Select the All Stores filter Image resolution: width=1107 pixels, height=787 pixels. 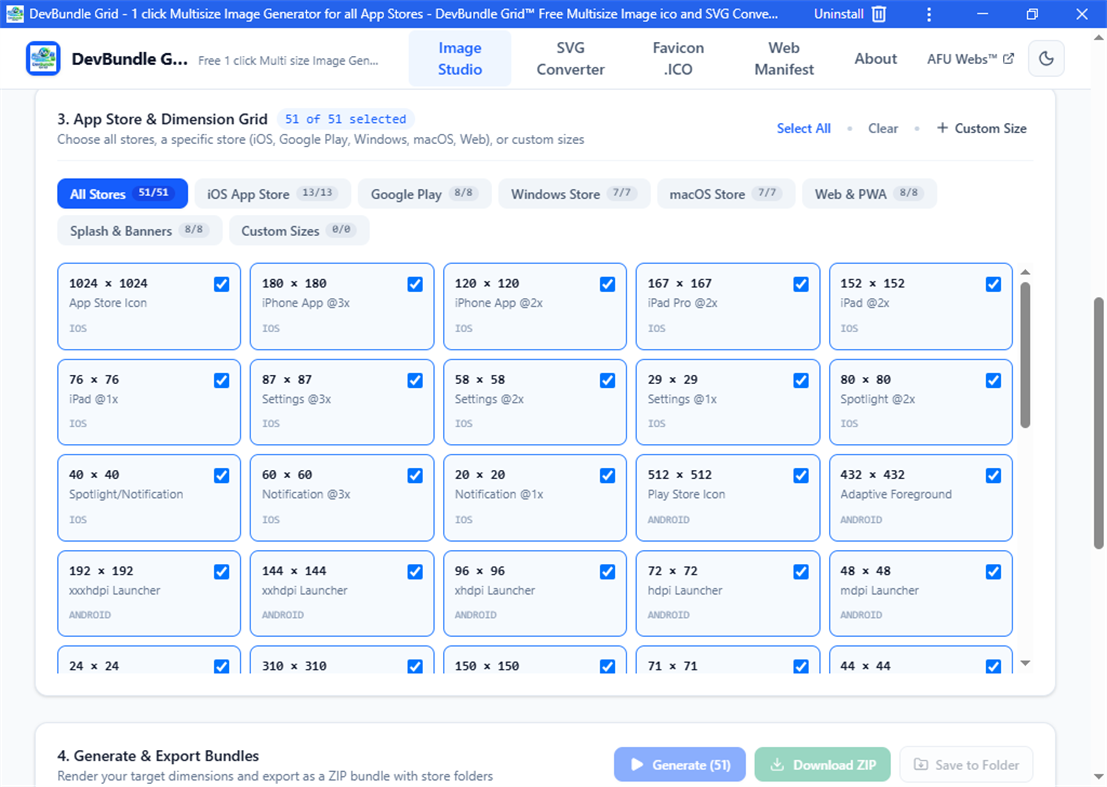click(122, 193)
